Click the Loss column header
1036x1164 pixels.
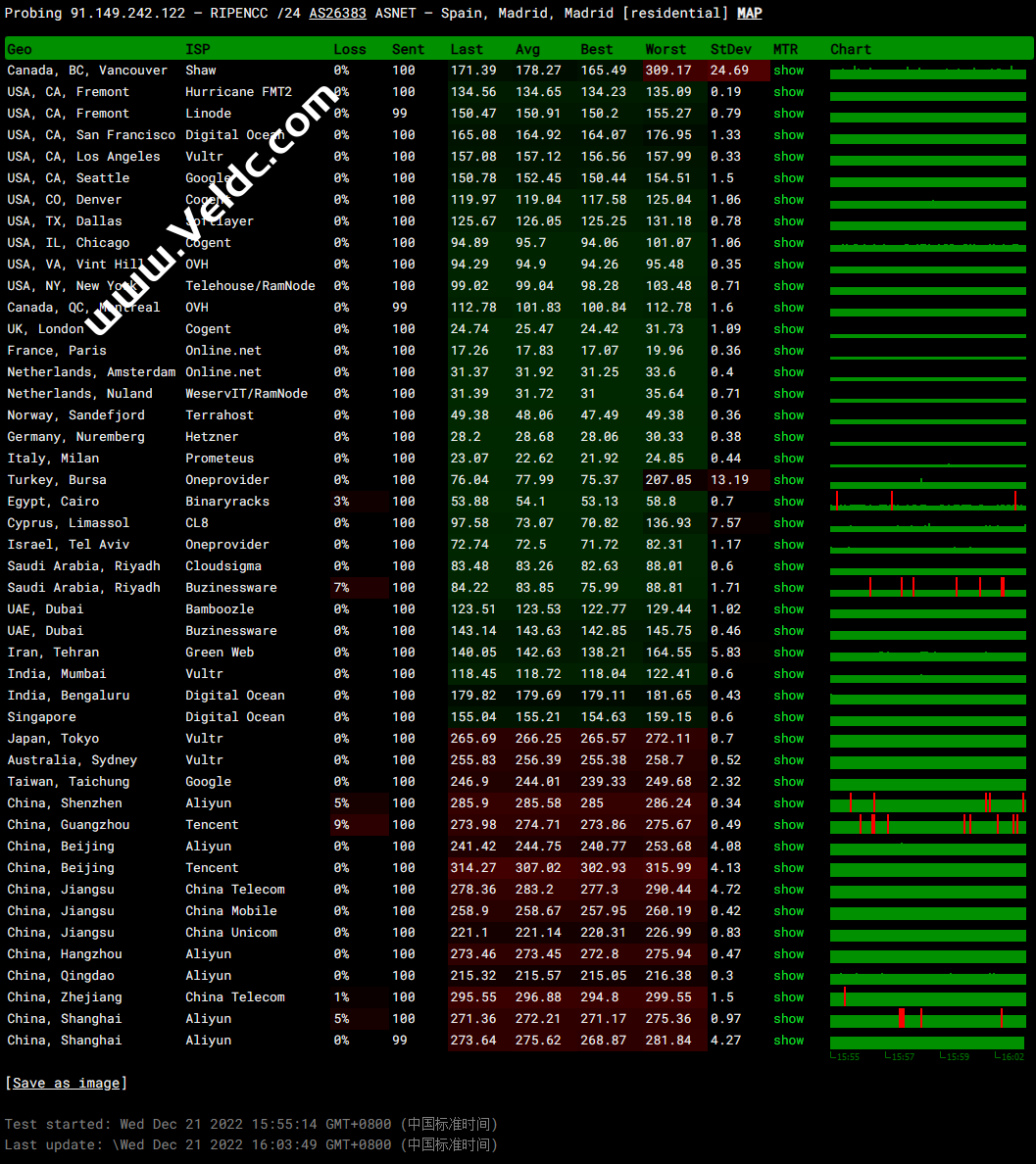pyautogui.click(x=350, y=49)
